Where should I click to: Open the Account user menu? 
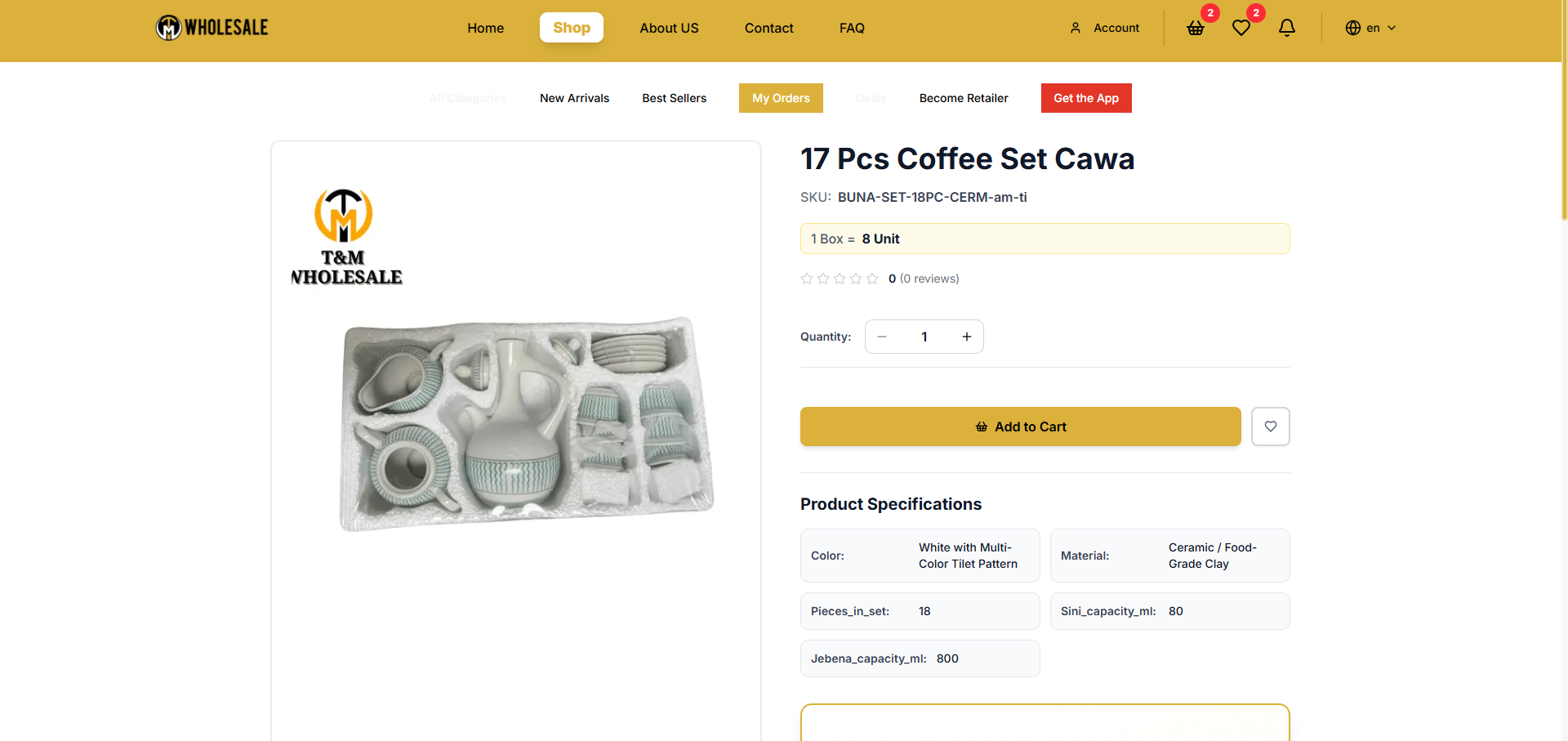(1105, 28)
